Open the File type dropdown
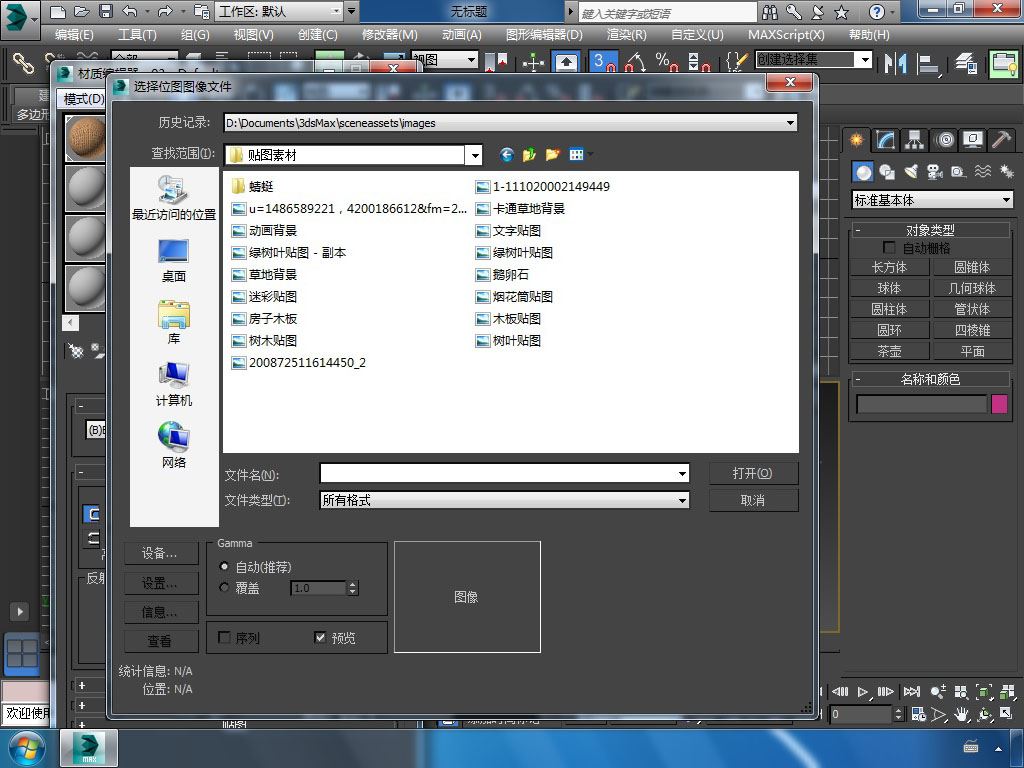This screenshot has height=768, width=1024. 682,500
